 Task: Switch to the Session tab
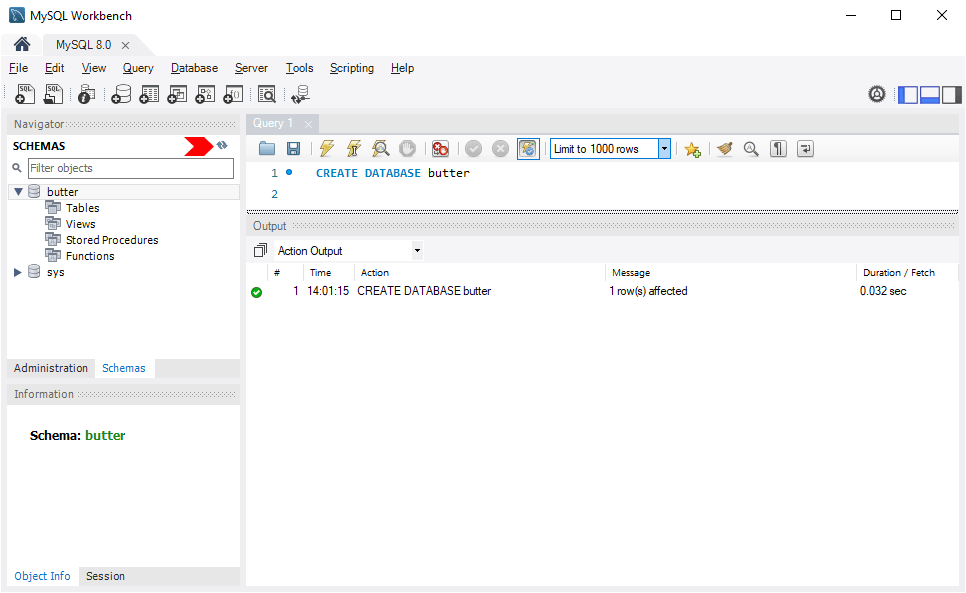pyautogui.click(x=105, y=576)
